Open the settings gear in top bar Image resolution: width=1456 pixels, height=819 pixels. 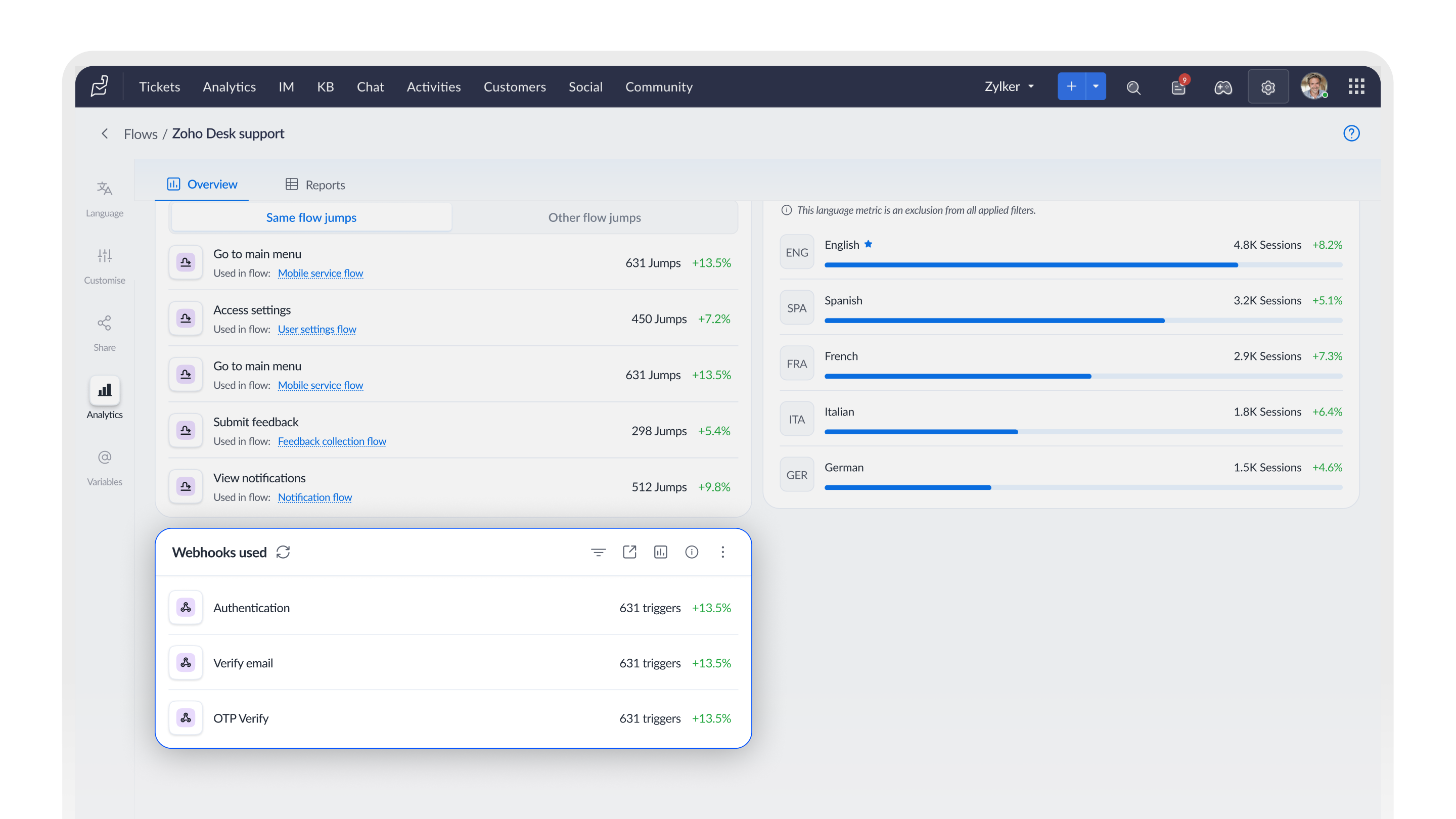pos(1268,87)
